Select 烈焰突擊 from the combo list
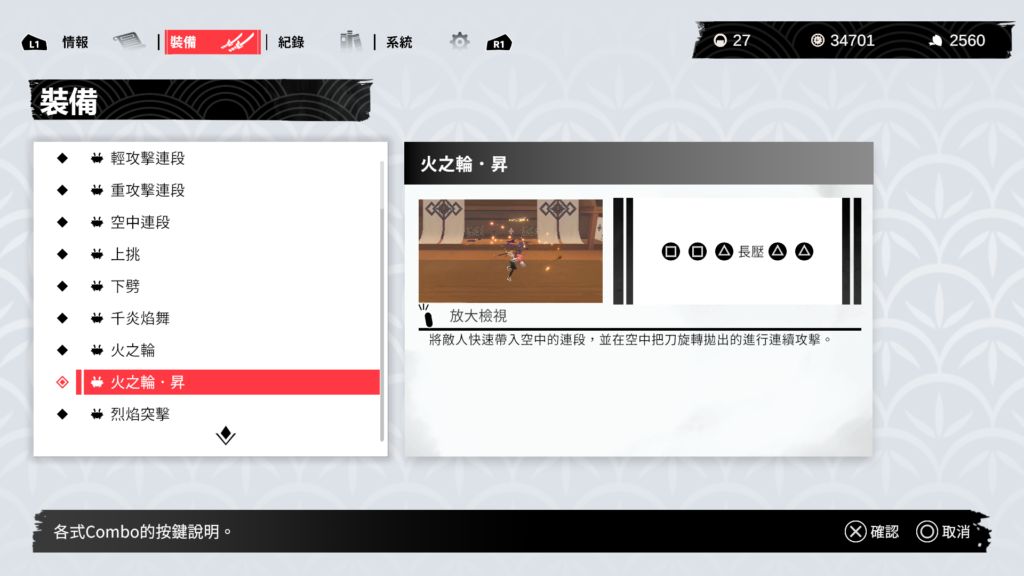Screen dimensions: 1024x576 click(140, 414)
